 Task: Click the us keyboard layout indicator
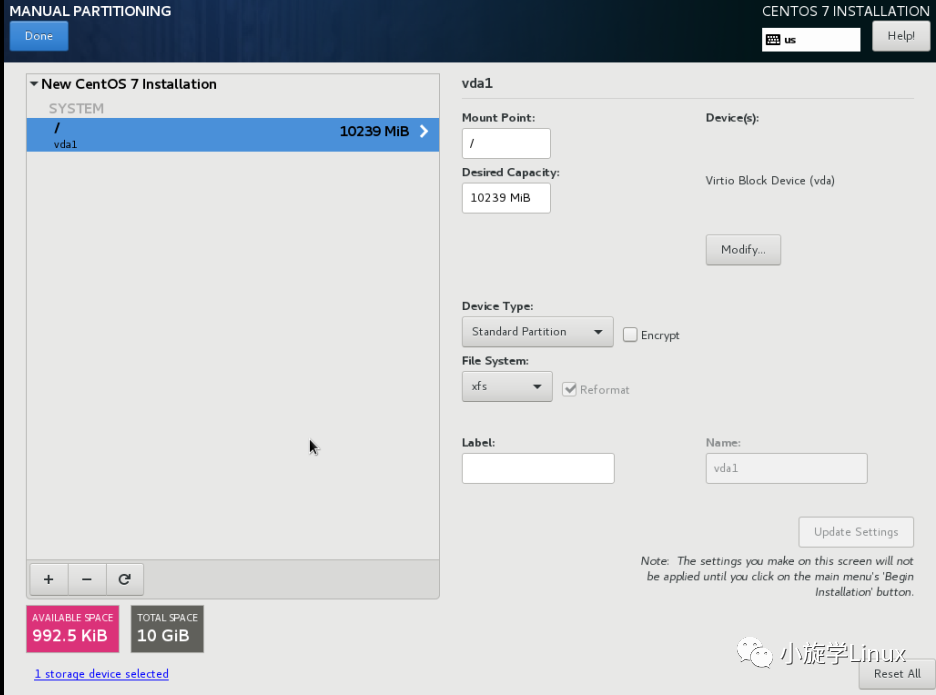pos(811,40)
